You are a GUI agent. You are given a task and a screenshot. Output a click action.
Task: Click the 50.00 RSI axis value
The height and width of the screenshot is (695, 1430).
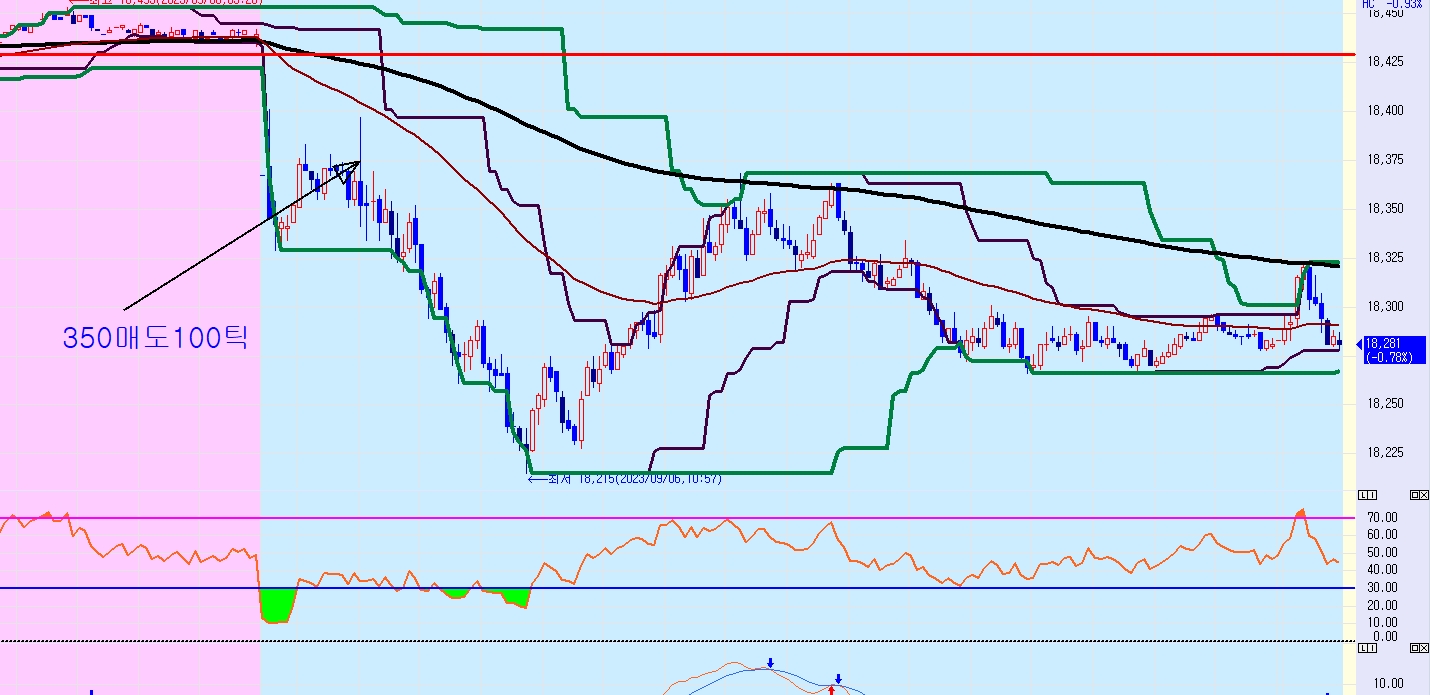coord(1382,552)
